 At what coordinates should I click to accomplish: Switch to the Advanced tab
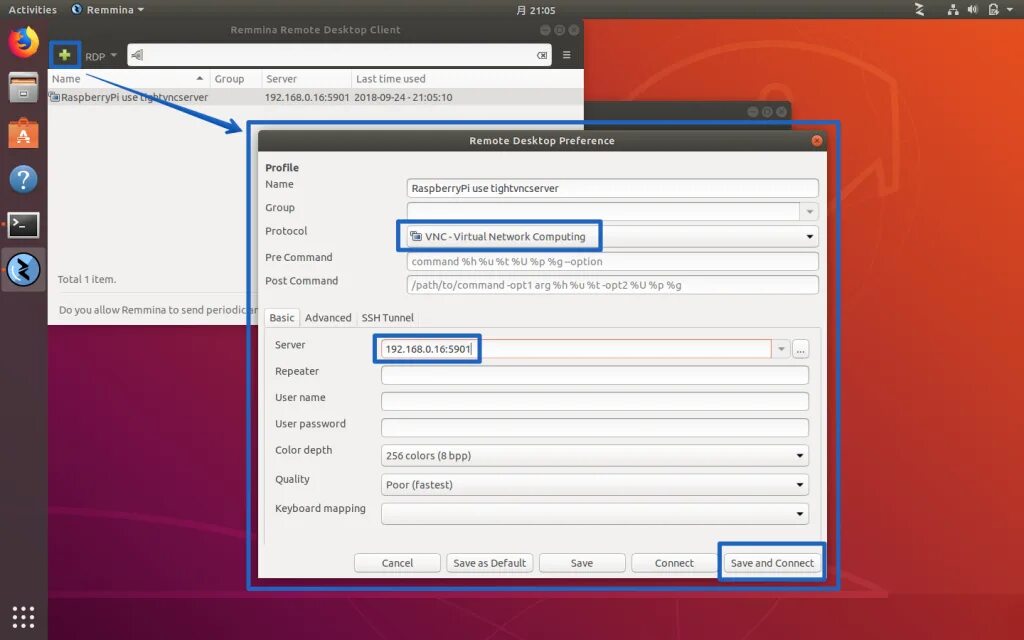(328, 317)
